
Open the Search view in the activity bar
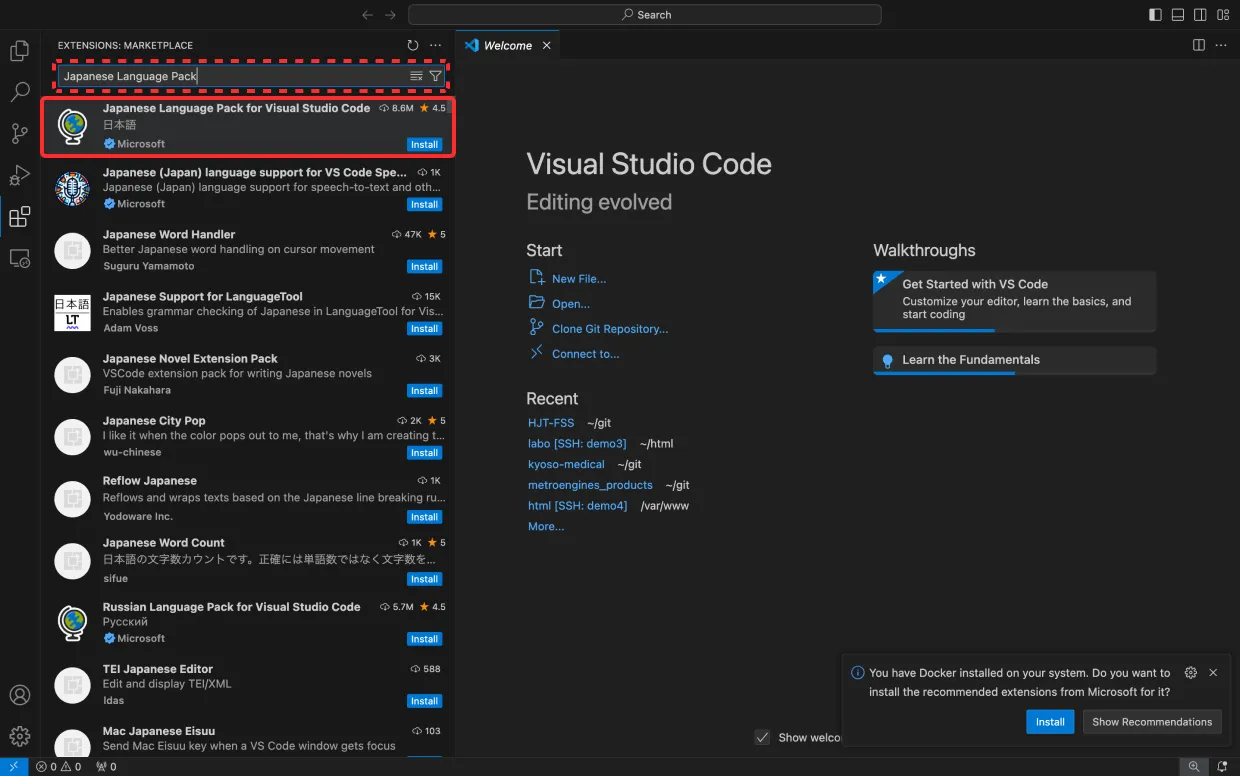tap(19, 92)
